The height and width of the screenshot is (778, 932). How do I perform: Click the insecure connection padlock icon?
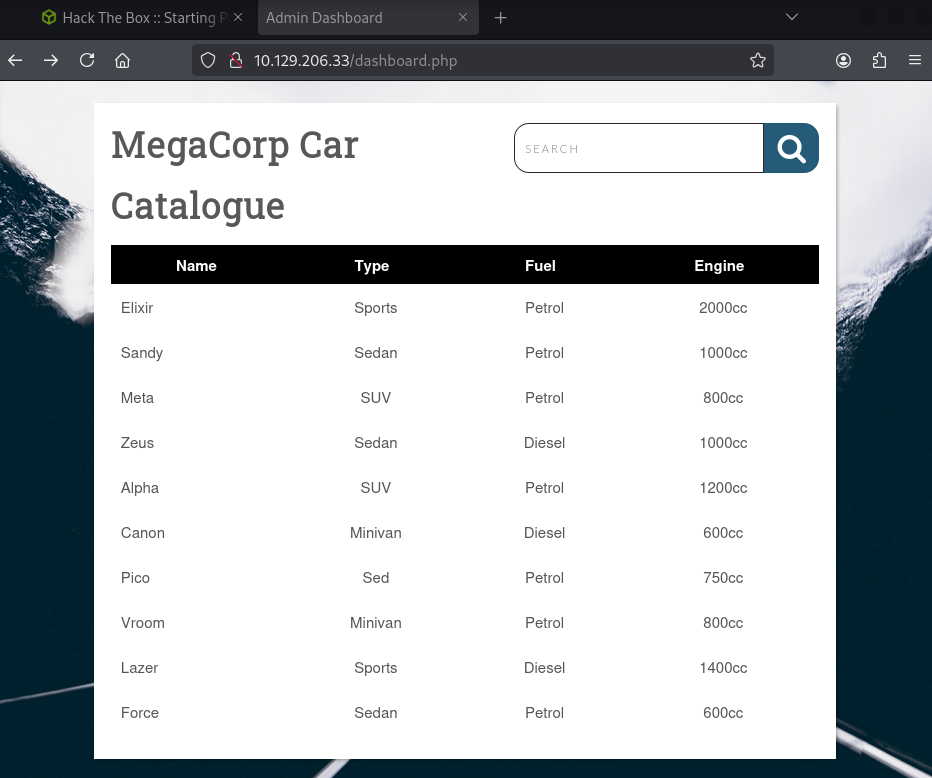tap(236, 60)
